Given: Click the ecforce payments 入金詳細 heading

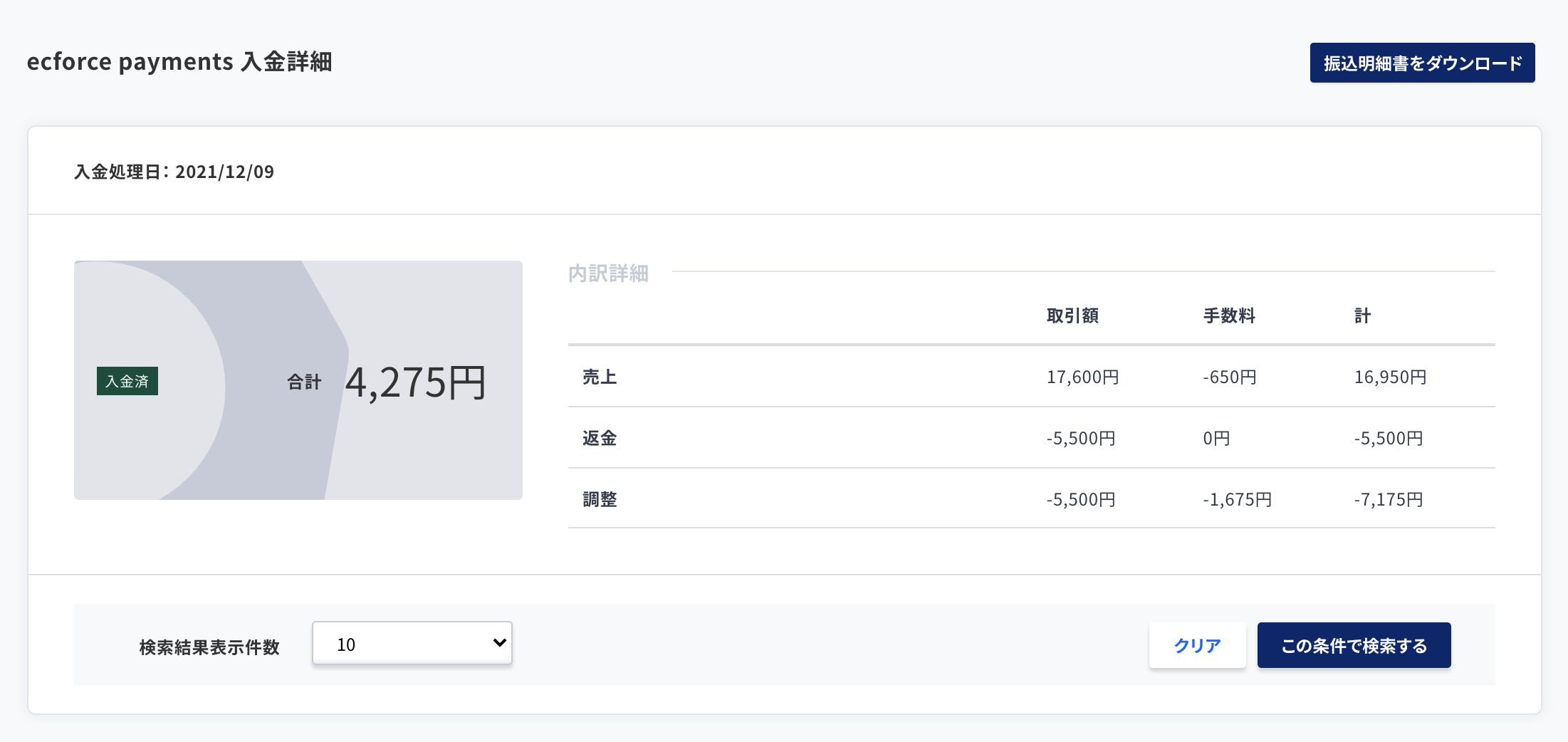Looking at the screenshot, I should (179, 61).
